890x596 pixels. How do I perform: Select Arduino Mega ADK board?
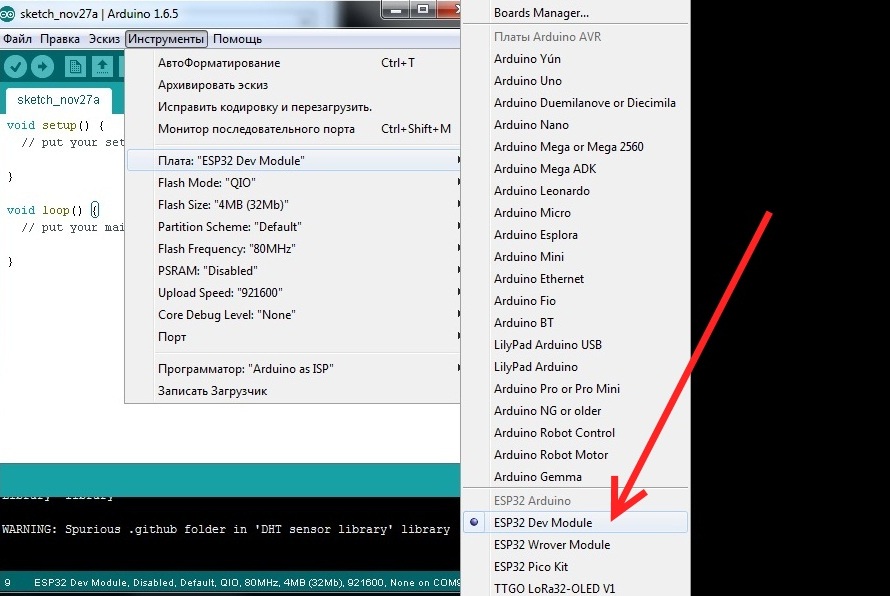click(575, 169)
